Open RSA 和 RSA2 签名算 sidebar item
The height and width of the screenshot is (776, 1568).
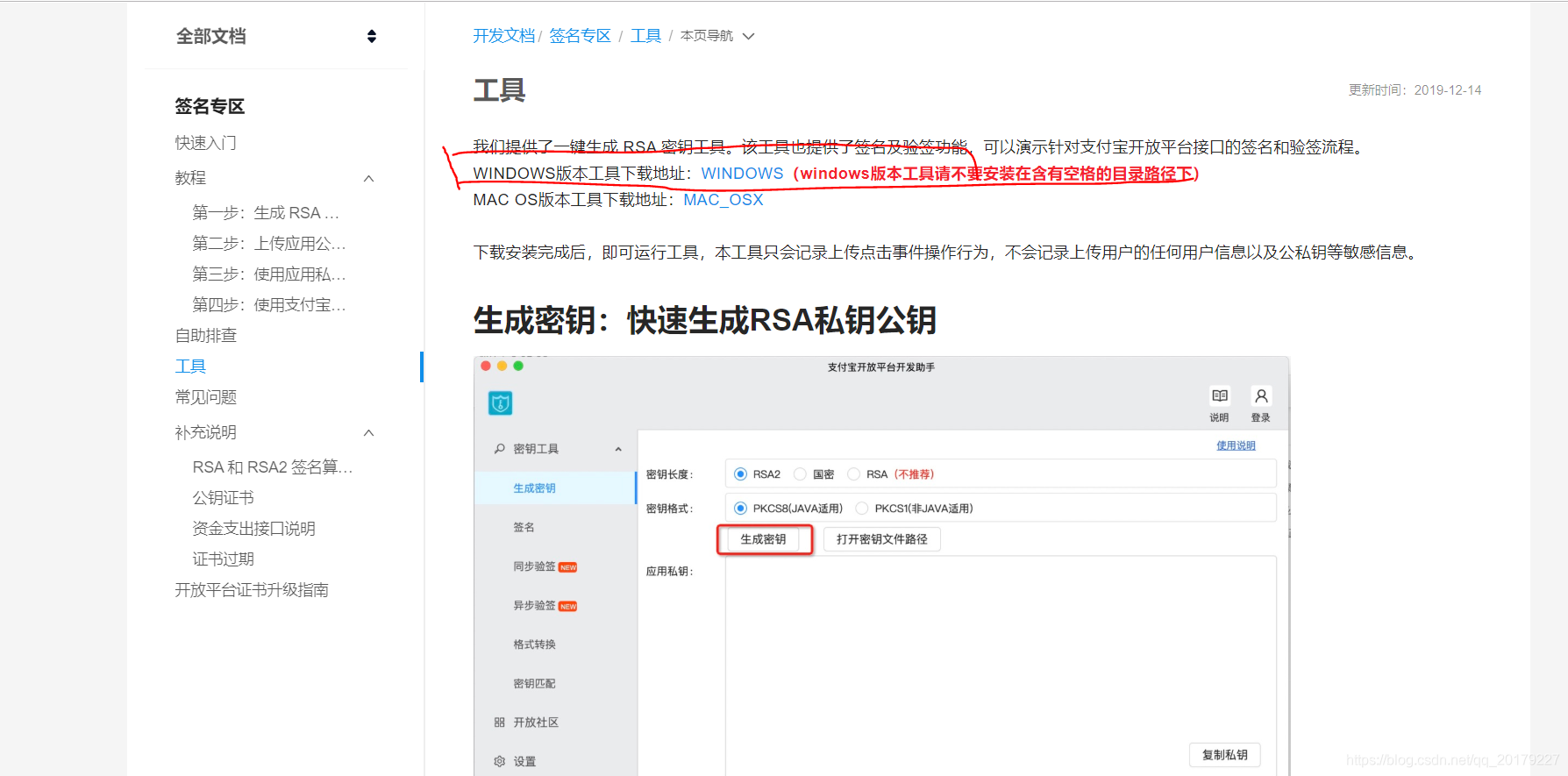273,467
